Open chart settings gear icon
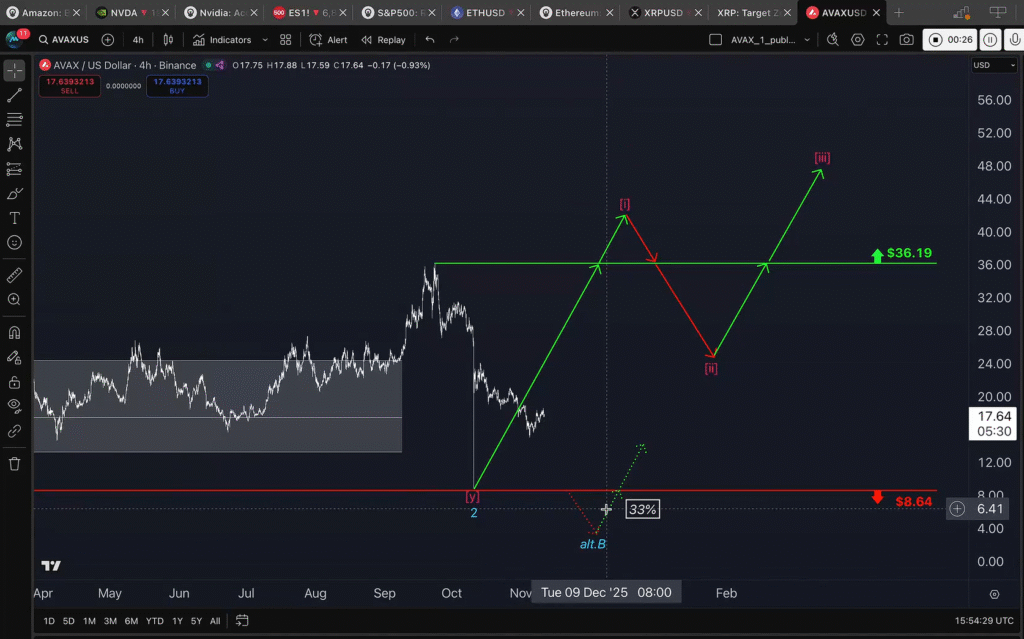This screenshot has height=639, width=1024. [x=858, y=40]
